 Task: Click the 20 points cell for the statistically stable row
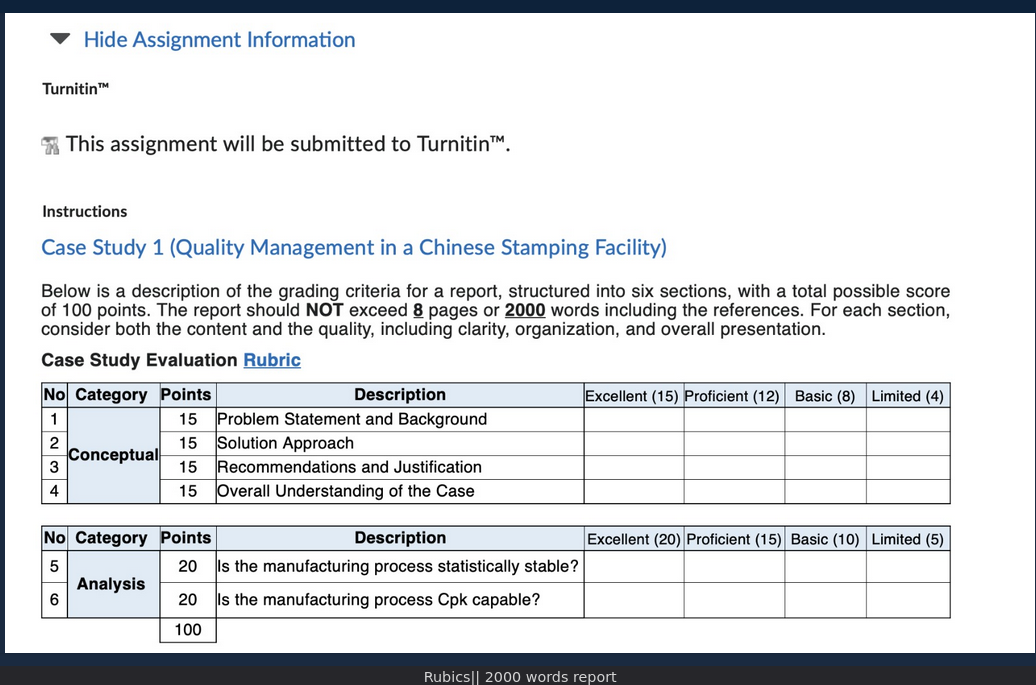point(188,567)
